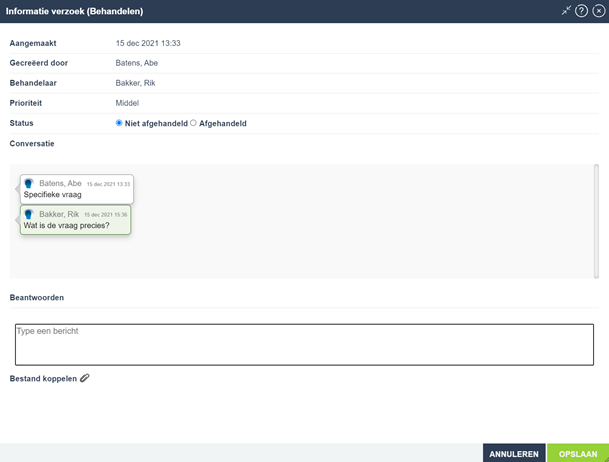Viewport: 609px width, 462px height.
Task: Click the Gecreëerd door label
Action: pos(39,63)
